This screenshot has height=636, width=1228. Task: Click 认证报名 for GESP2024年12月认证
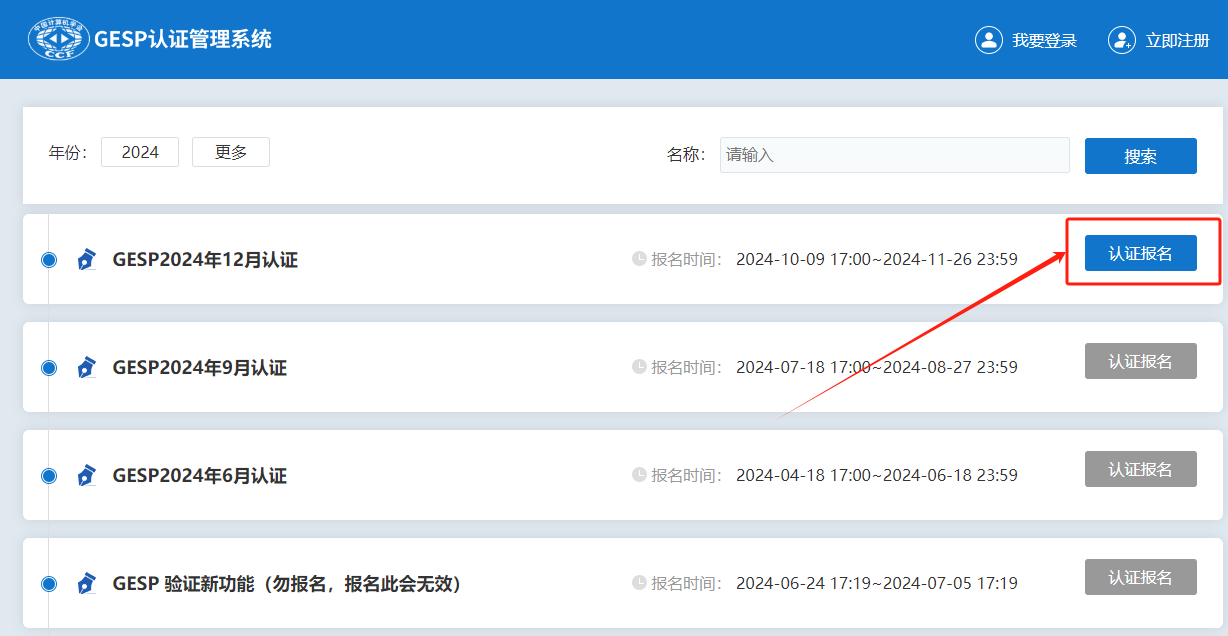coord(1141,253)
